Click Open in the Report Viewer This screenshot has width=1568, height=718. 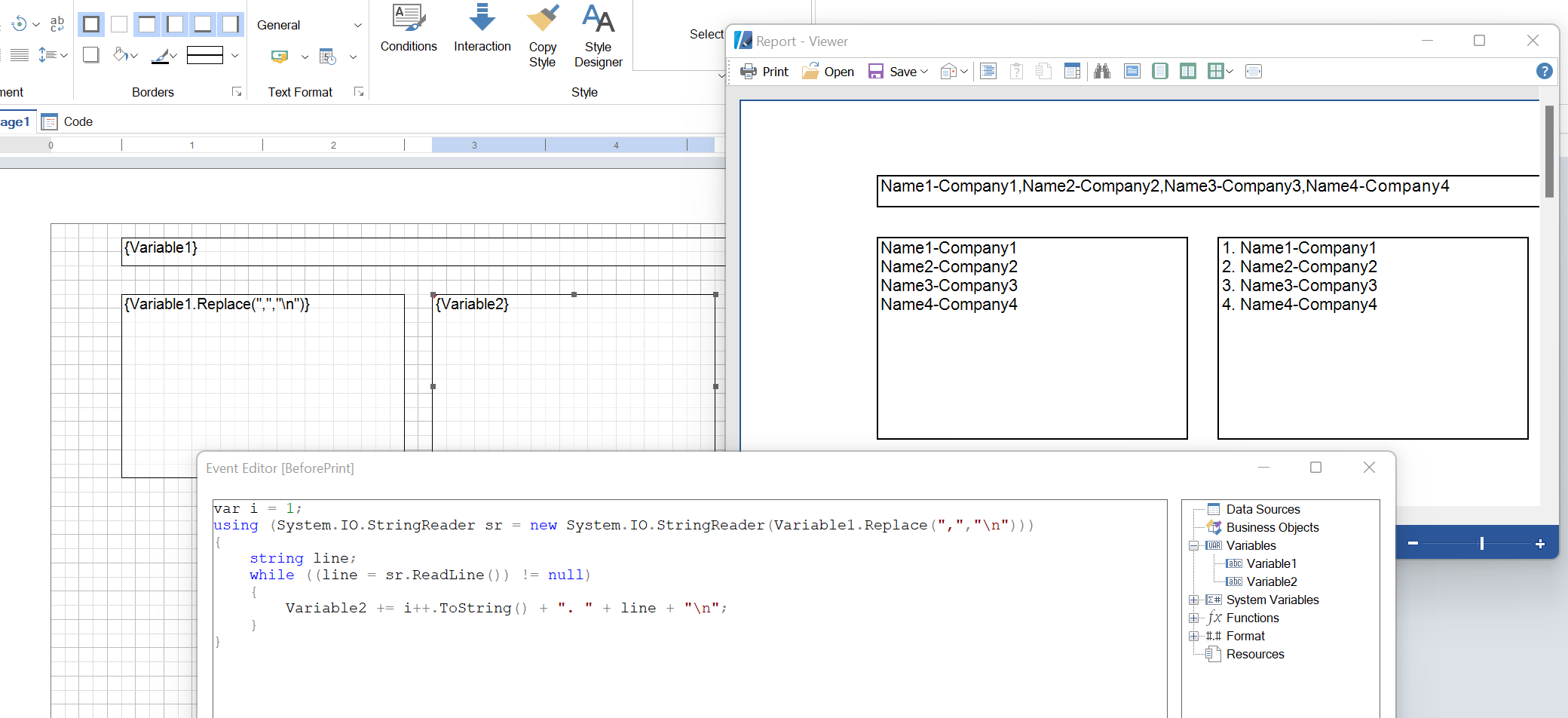pos(828,72)
